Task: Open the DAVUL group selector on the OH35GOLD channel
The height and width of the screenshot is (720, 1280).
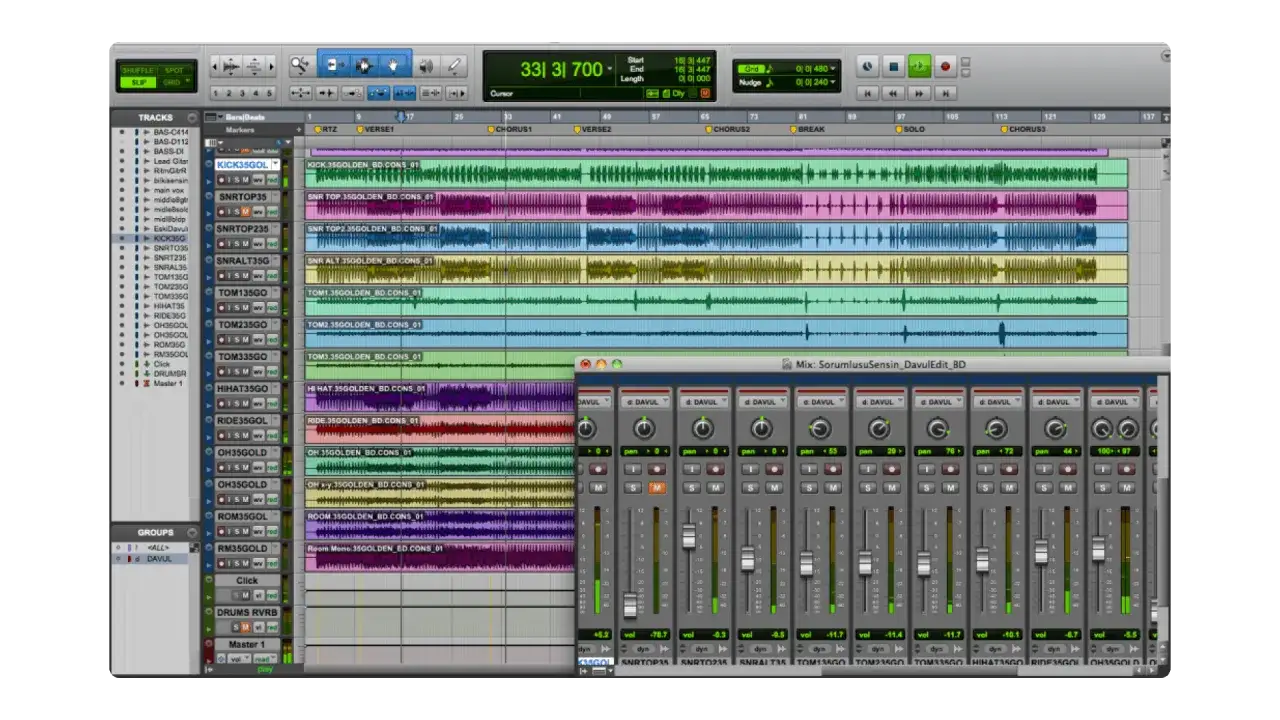Action: click(x=1115, y=401)
